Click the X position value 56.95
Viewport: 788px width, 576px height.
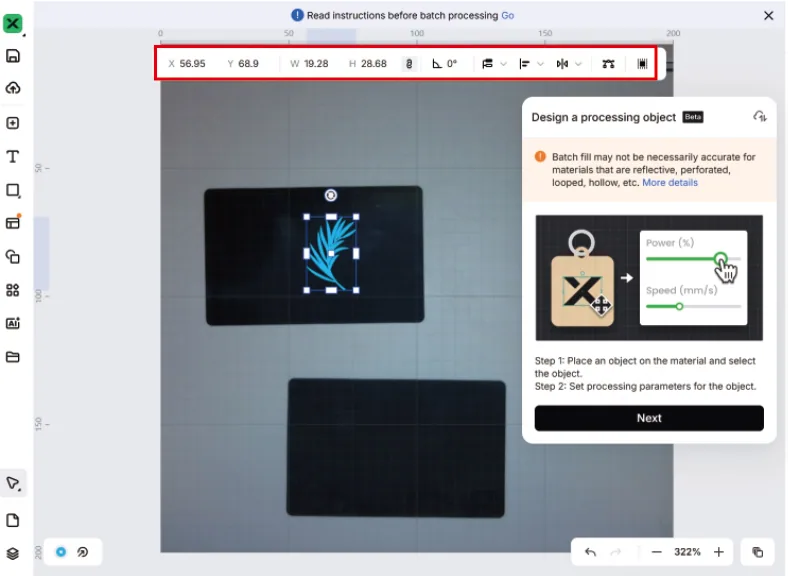[192, 64]
